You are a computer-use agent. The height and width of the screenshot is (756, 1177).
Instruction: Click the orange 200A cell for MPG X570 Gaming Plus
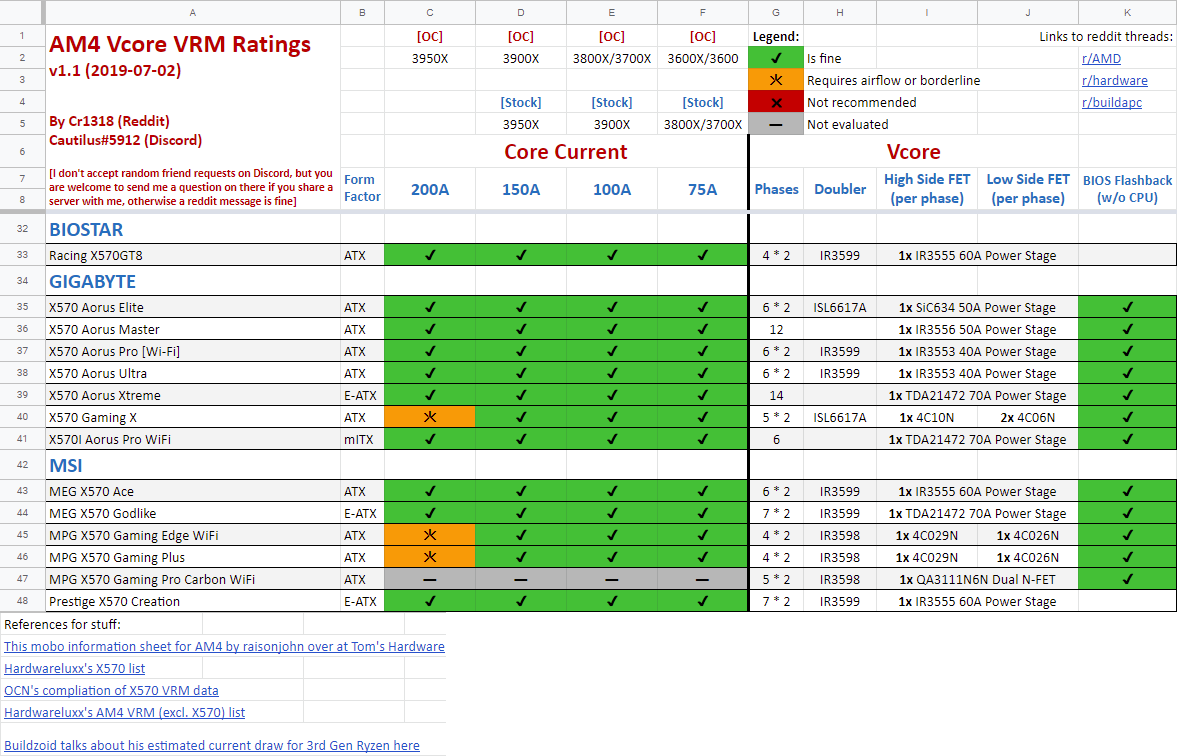point(429,557)
